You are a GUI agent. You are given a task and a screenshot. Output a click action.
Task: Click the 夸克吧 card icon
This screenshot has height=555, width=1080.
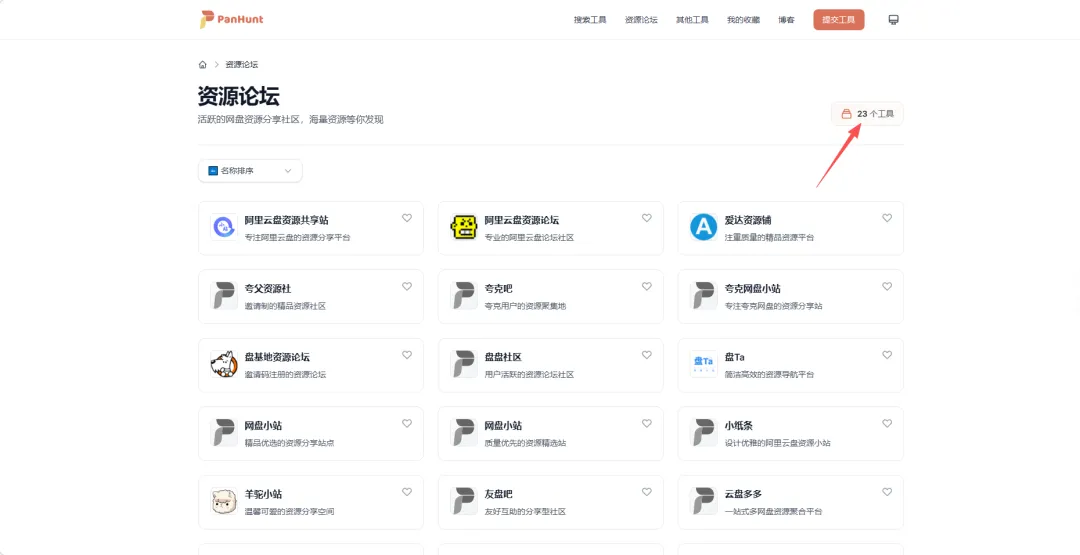pyautogui.click(x=464, y=295)
